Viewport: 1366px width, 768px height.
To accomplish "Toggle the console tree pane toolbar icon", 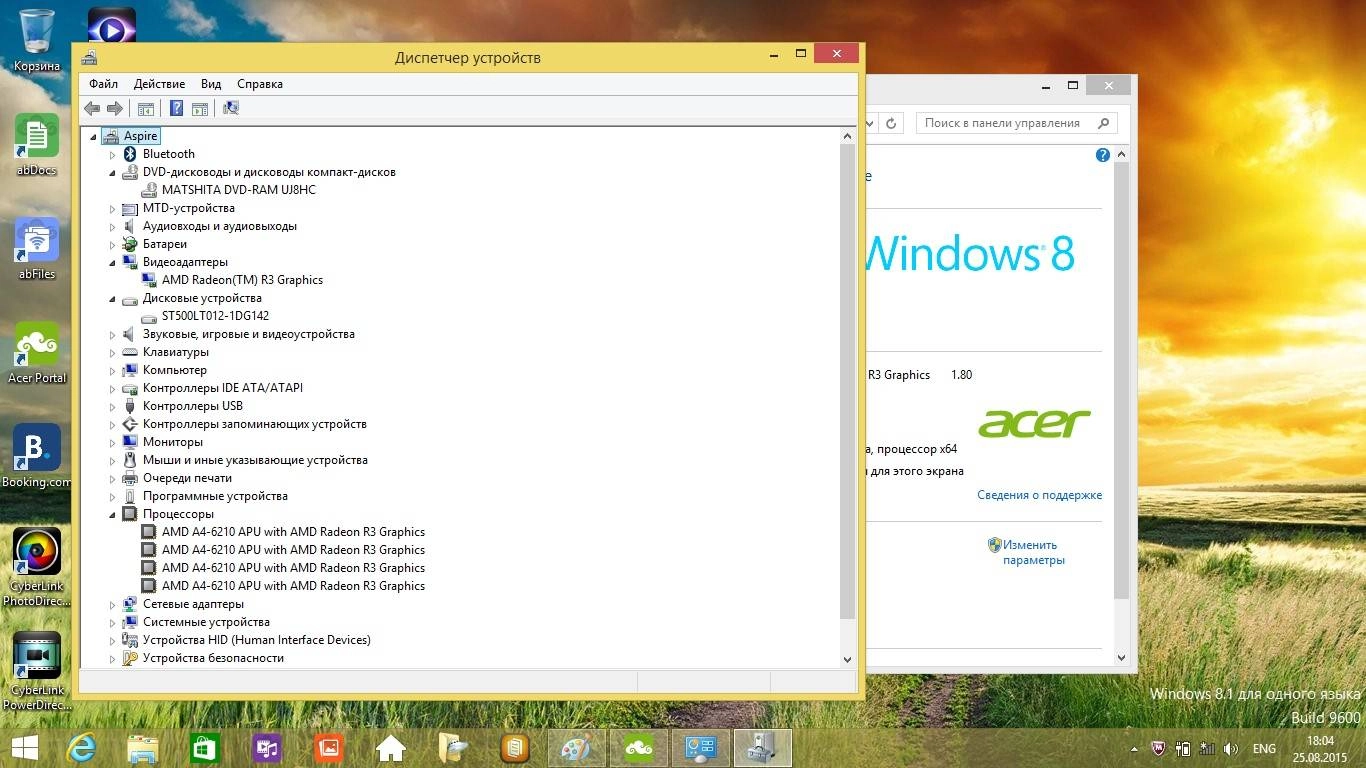I will [146, 108].
